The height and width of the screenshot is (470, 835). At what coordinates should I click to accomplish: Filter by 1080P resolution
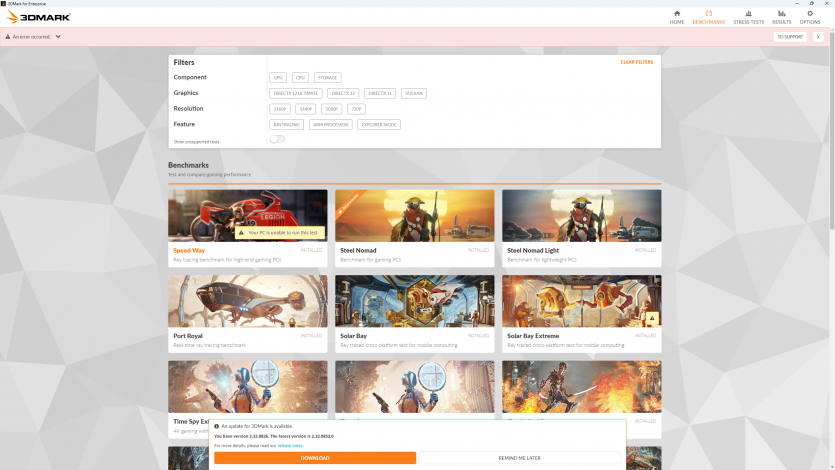331,109
